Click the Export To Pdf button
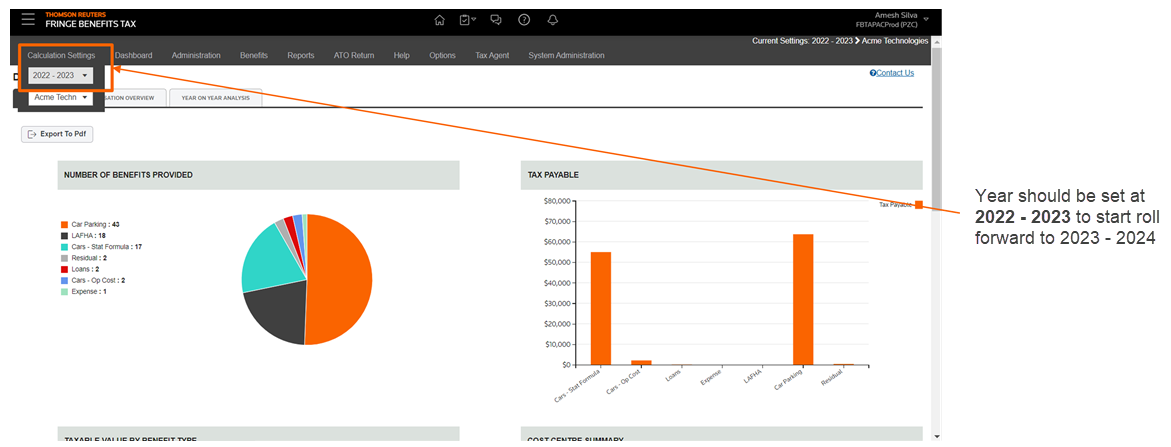This screenshot has height=447, width=1171. click(57, 133)
